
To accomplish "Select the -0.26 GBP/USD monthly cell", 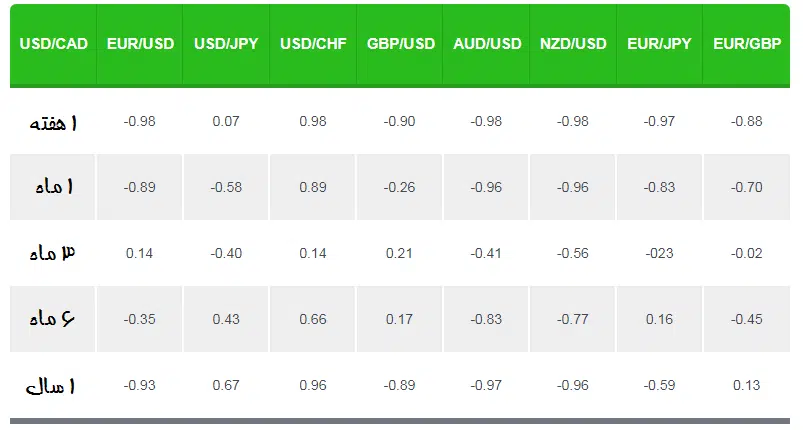I will click(x=399, y=187).
